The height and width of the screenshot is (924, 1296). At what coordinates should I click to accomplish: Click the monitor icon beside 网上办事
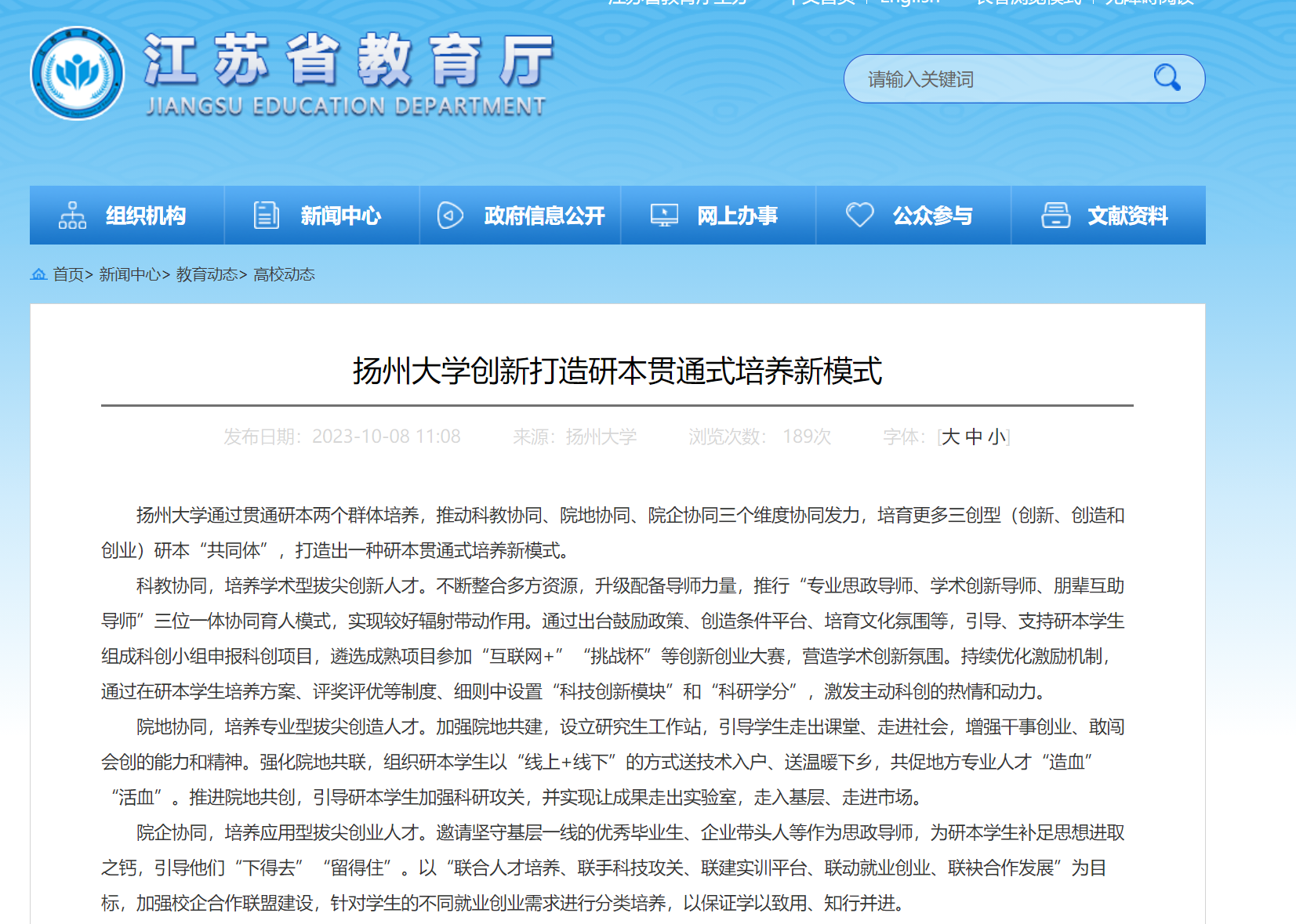(x=664, y=215)
